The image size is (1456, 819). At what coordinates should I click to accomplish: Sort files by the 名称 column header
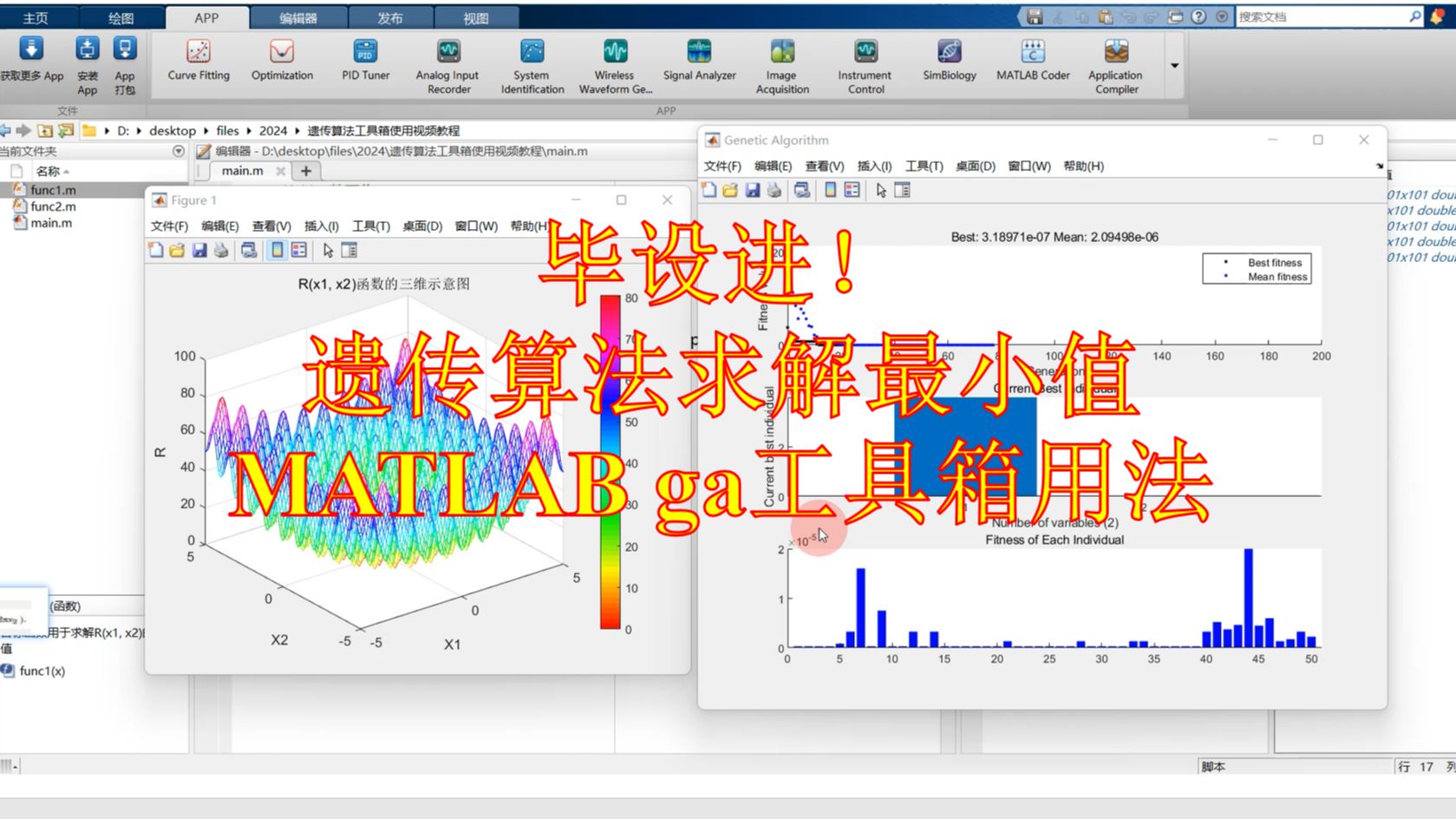click(x=49, y=171)
